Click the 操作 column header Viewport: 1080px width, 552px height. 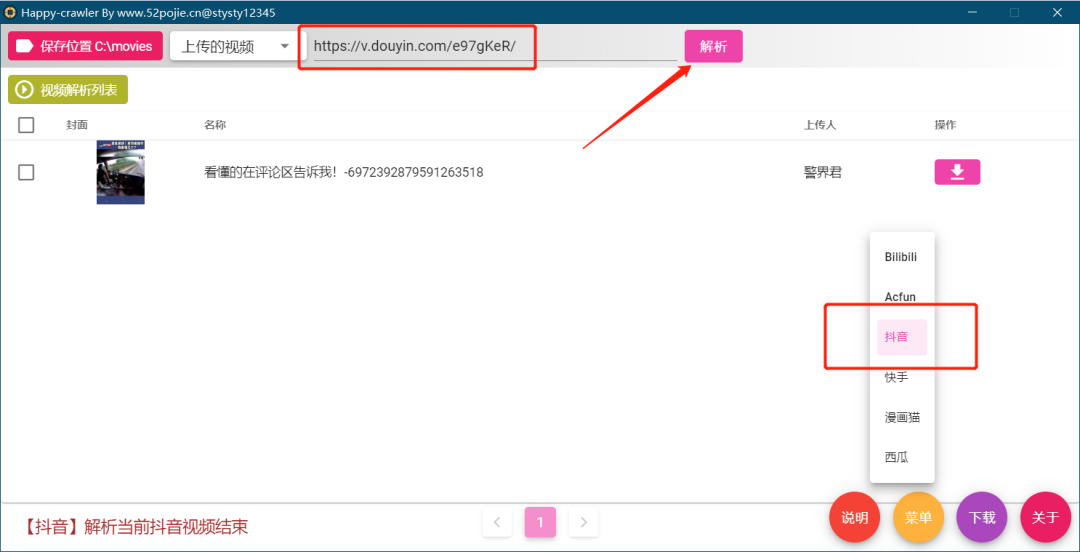pyautogui.click(x=945, y=125)
